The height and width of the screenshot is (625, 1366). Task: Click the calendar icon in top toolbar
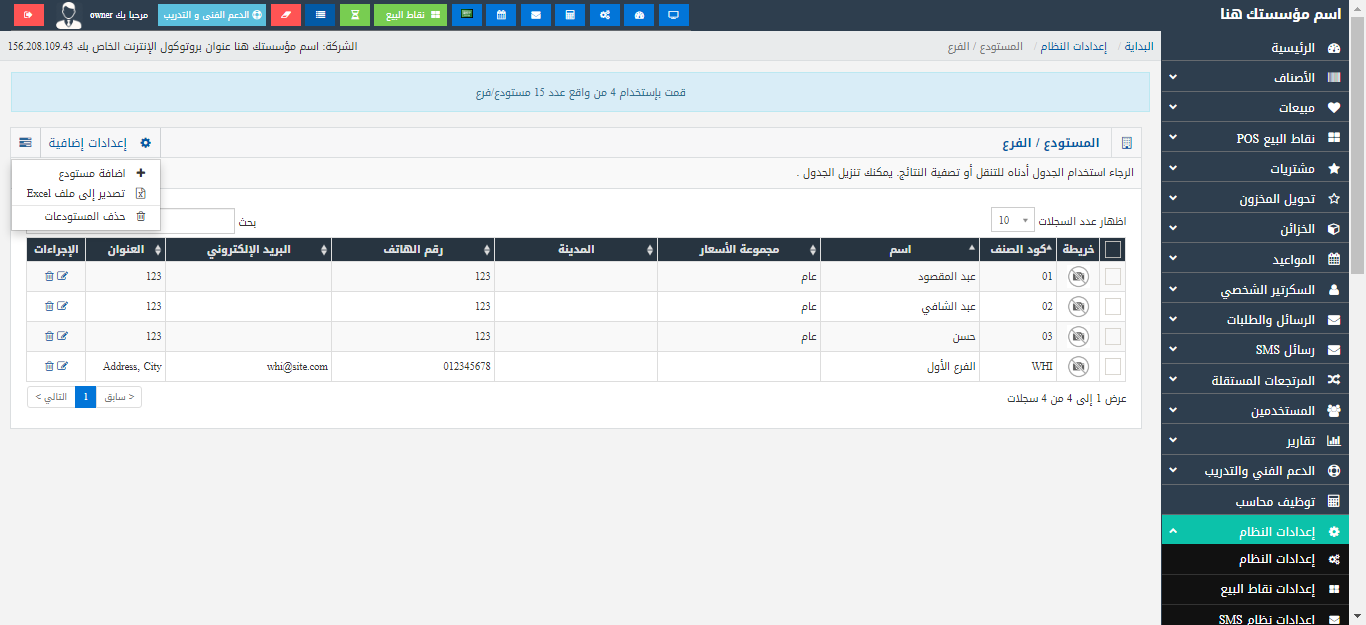pos(501,15)
